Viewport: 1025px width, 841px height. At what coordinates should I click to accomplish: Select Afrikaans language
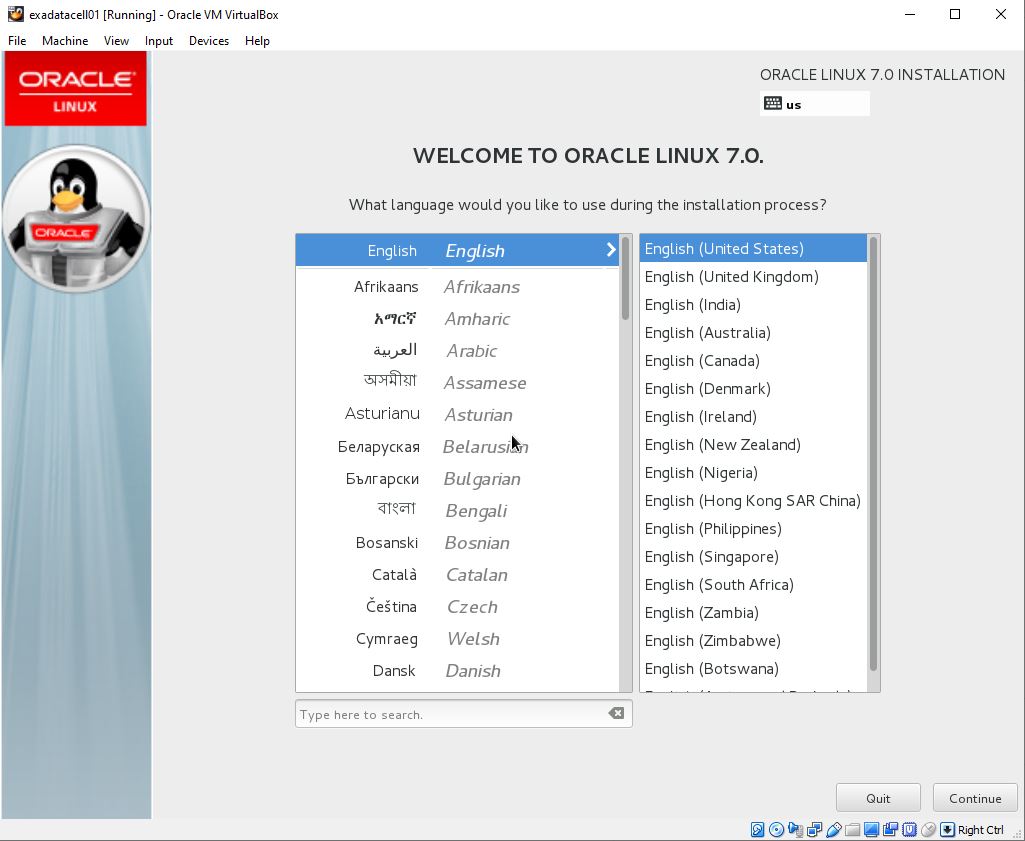457,286
